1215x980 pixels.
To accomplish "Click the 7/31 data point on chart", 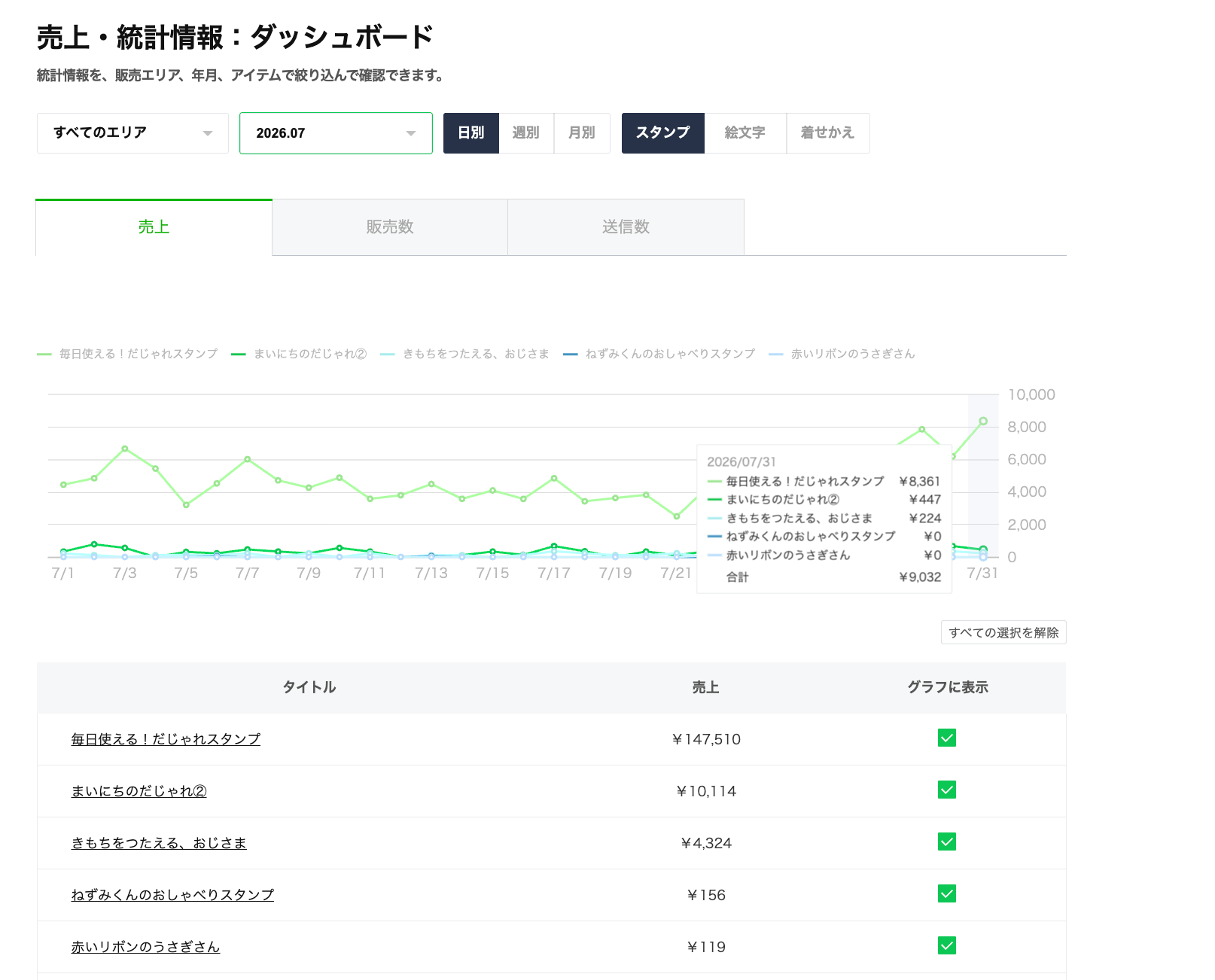I will coord(983,421).
